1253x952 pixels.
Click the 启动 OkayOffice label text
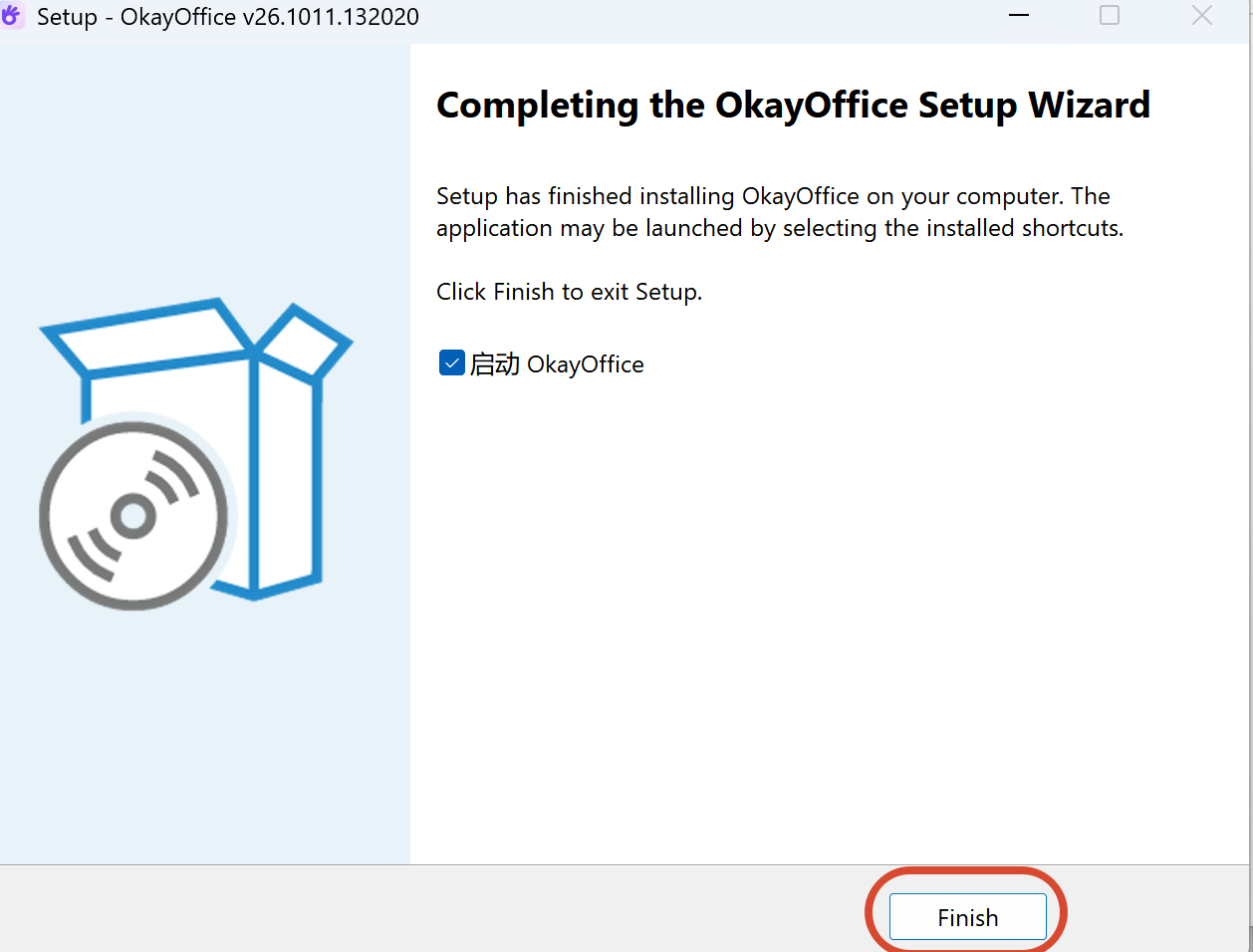coord(557,364)
